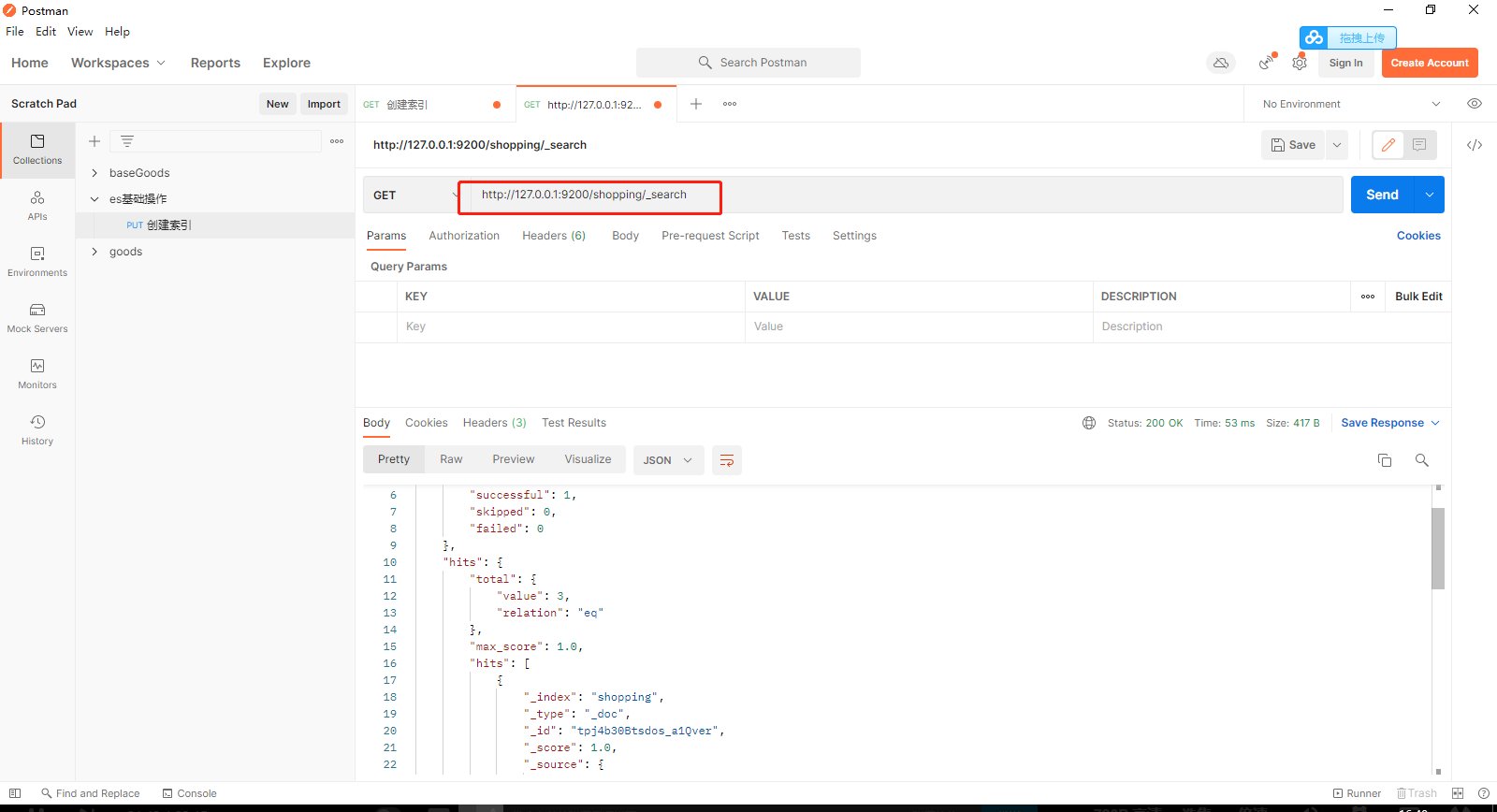Image resolution: width=1497 pixels, height=812 pixels.
Task: Click the environment quick look eye icon
Action: click(1475, 104)
